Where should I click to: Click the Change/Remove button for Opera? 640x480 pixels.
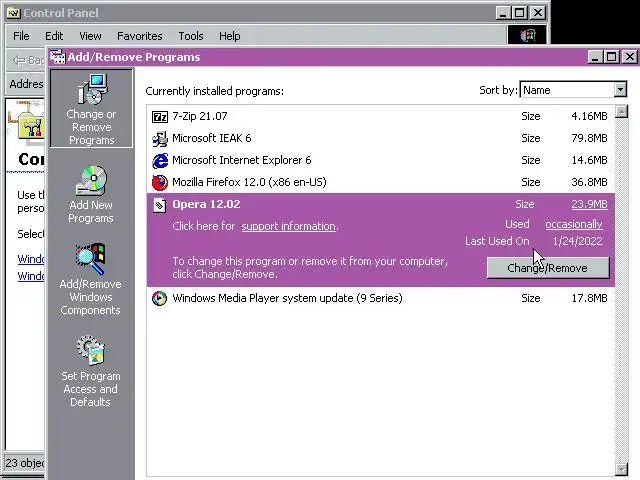[548, 268]
